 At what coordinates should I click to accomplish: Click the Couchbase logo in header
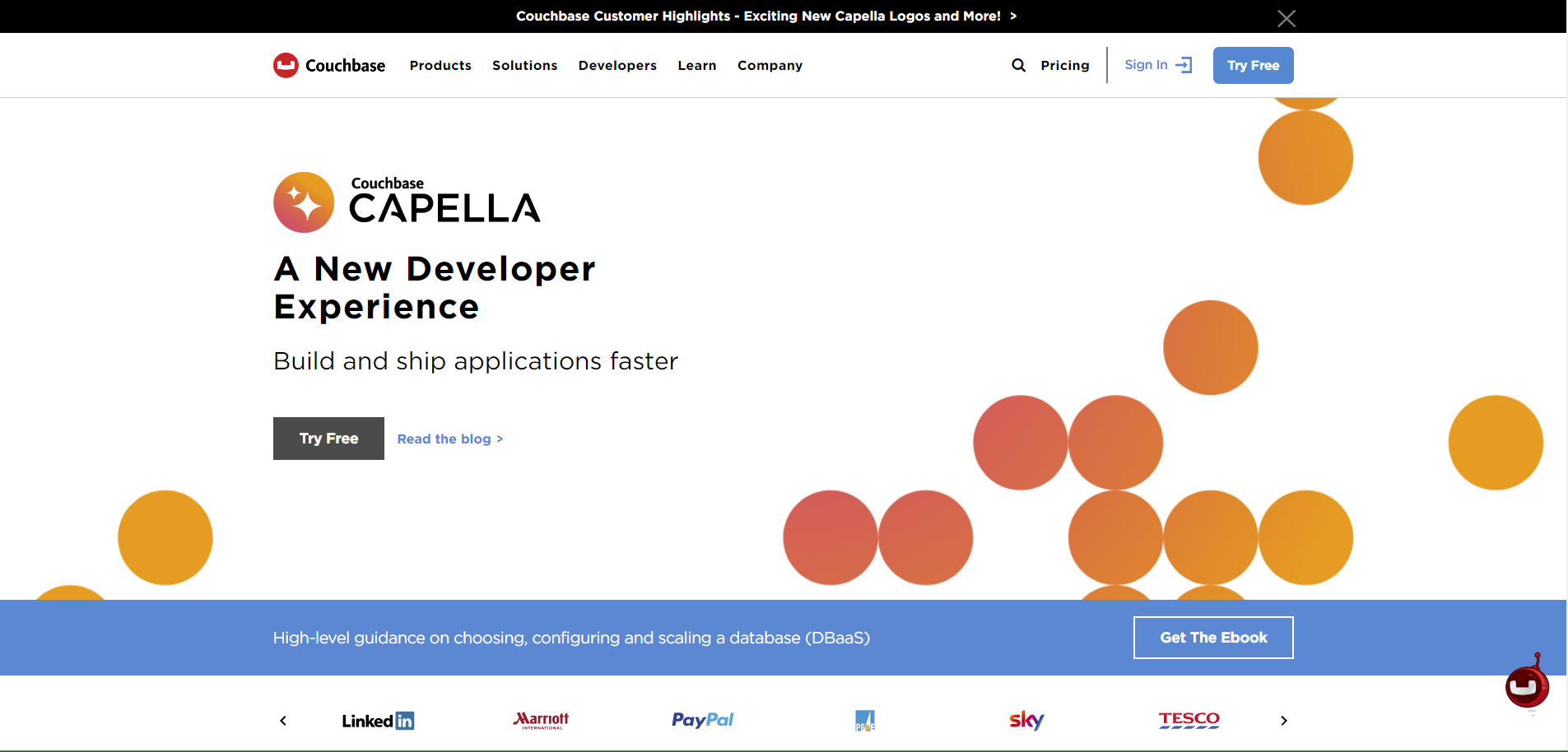tap(329, 65)
